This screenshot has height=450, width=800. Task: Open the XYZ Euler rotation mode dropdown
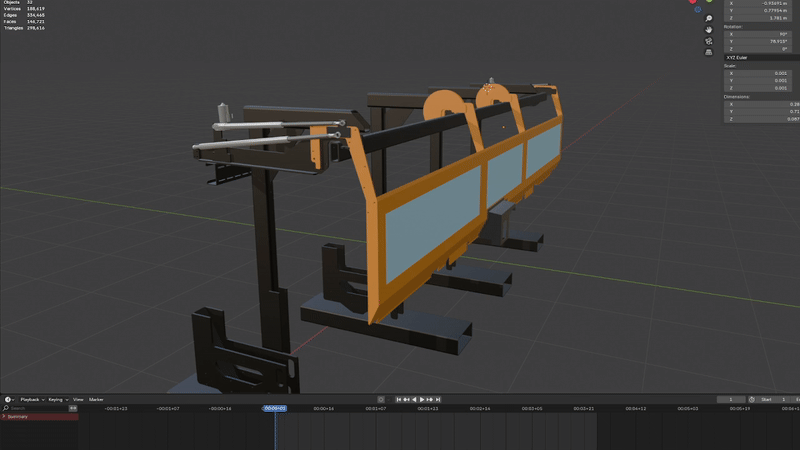(762, 58)
